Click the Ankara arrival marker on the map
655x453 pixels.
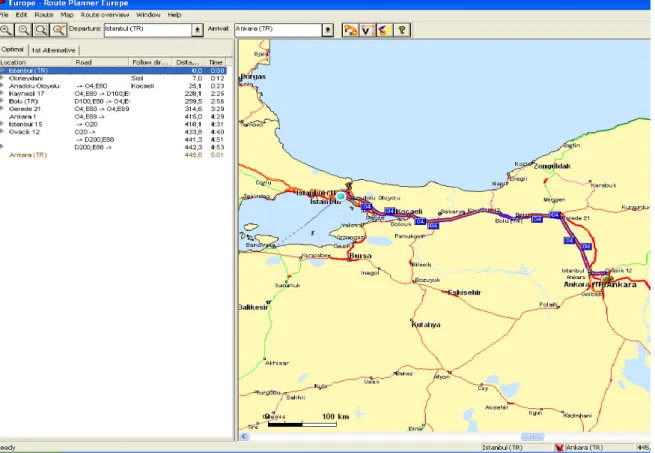click(x=607, y=279)
